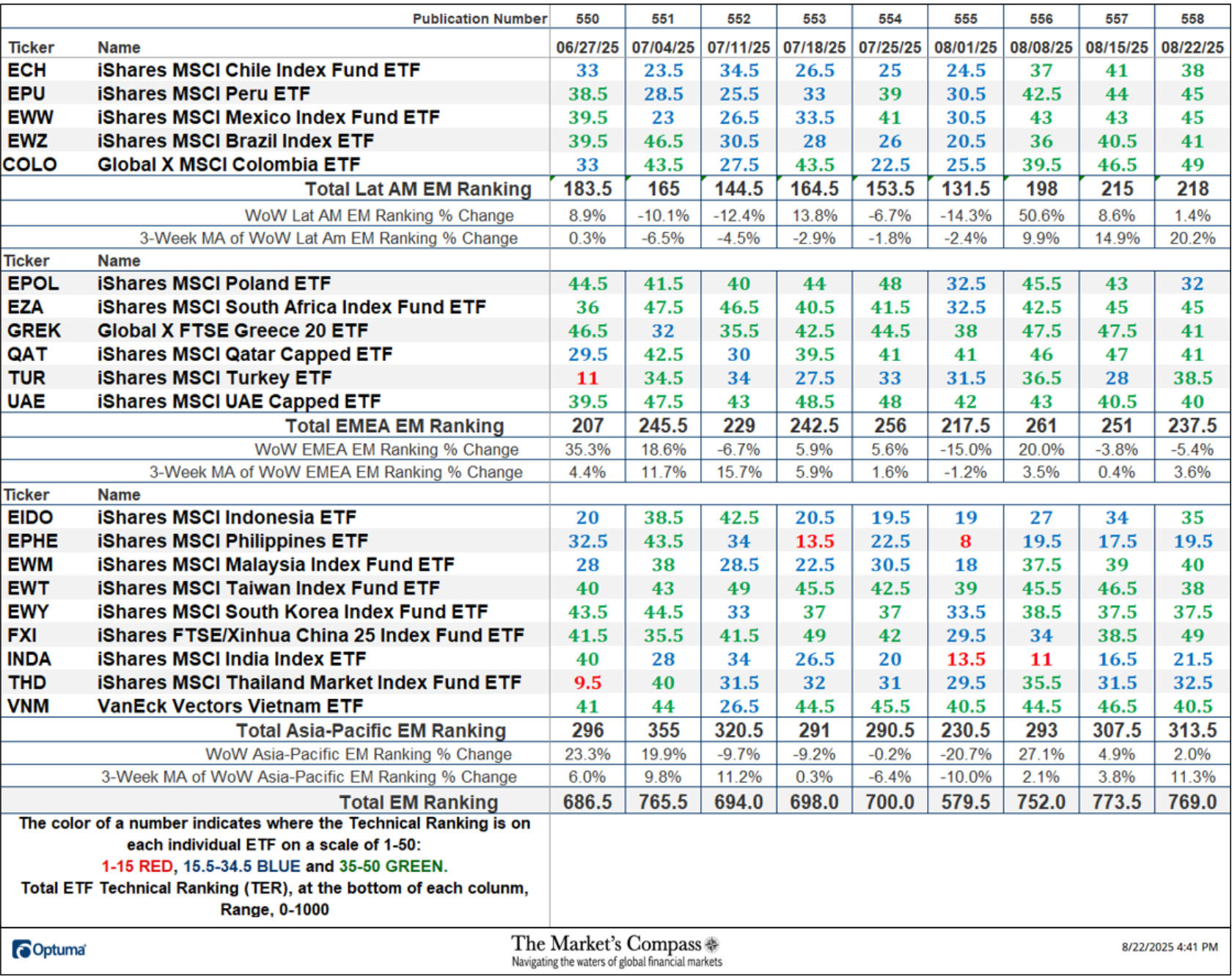Click the 8/22/2025 4:41 PM timestamp
Viewport: 1232px width, 977px height.
[x=1170, y=947]
